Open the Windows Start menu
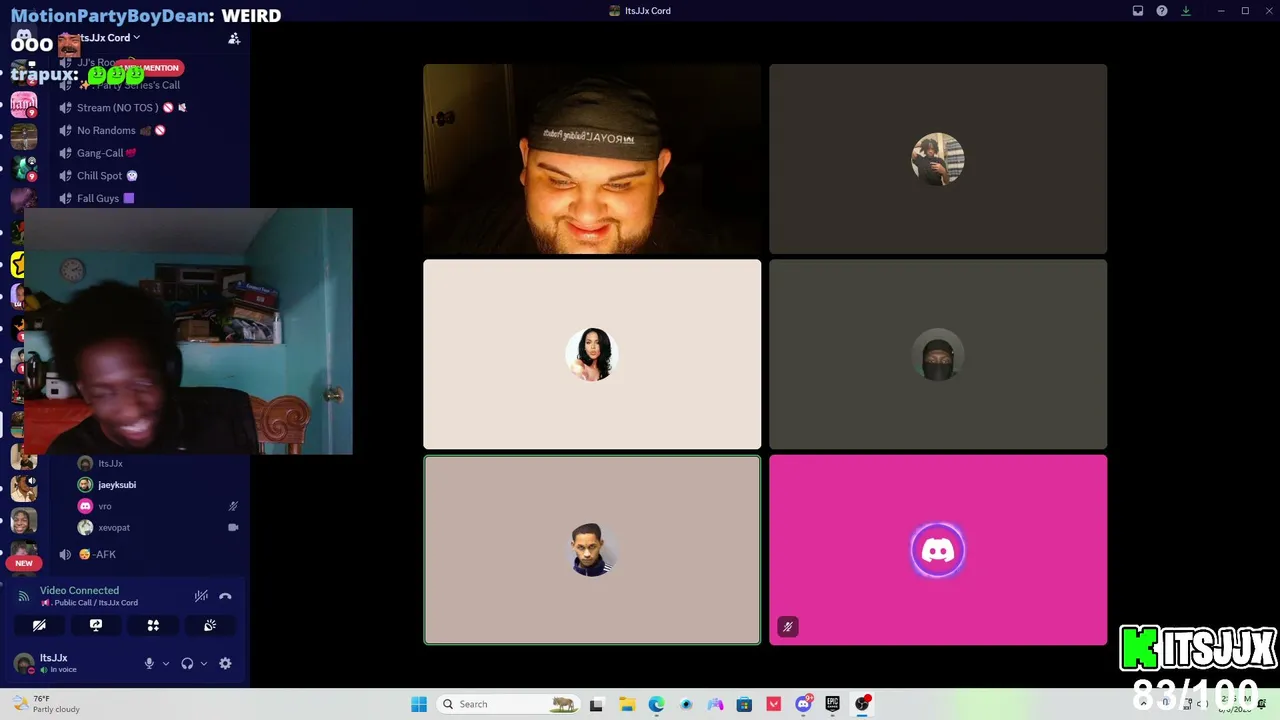1280x720 pixels. [419, 704]
